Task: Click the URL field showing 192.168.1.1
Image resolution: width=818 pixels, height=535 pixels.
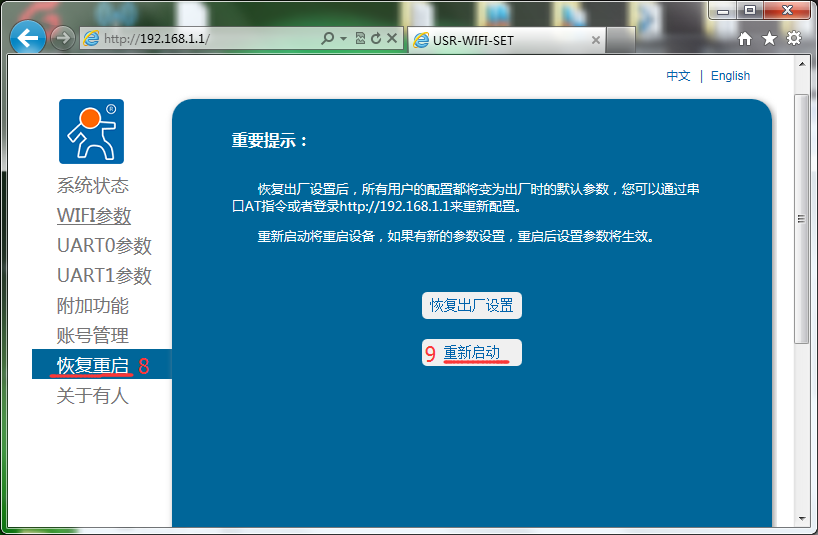Action: pyautogui.click(x=200, y=39)
